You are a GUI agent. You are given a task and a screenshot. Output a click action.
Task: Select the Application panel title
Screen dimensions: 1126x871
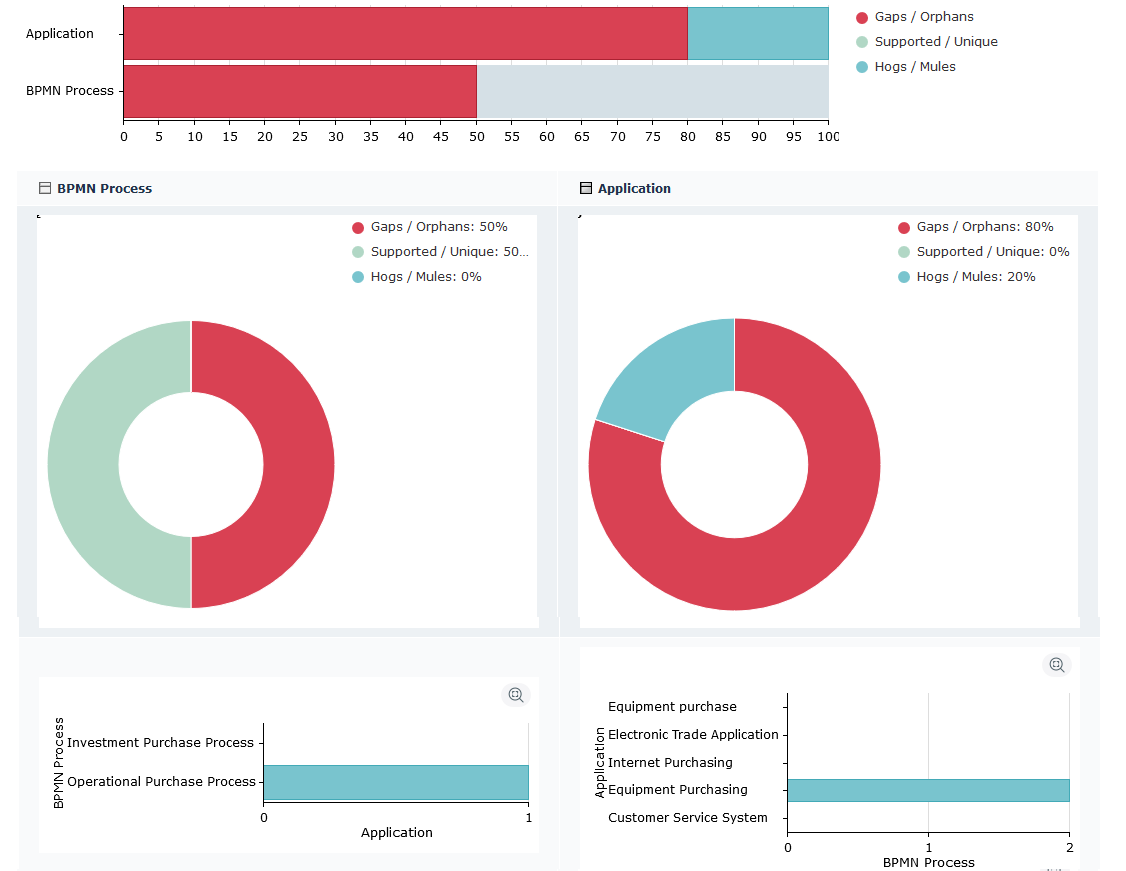(634, 188)
